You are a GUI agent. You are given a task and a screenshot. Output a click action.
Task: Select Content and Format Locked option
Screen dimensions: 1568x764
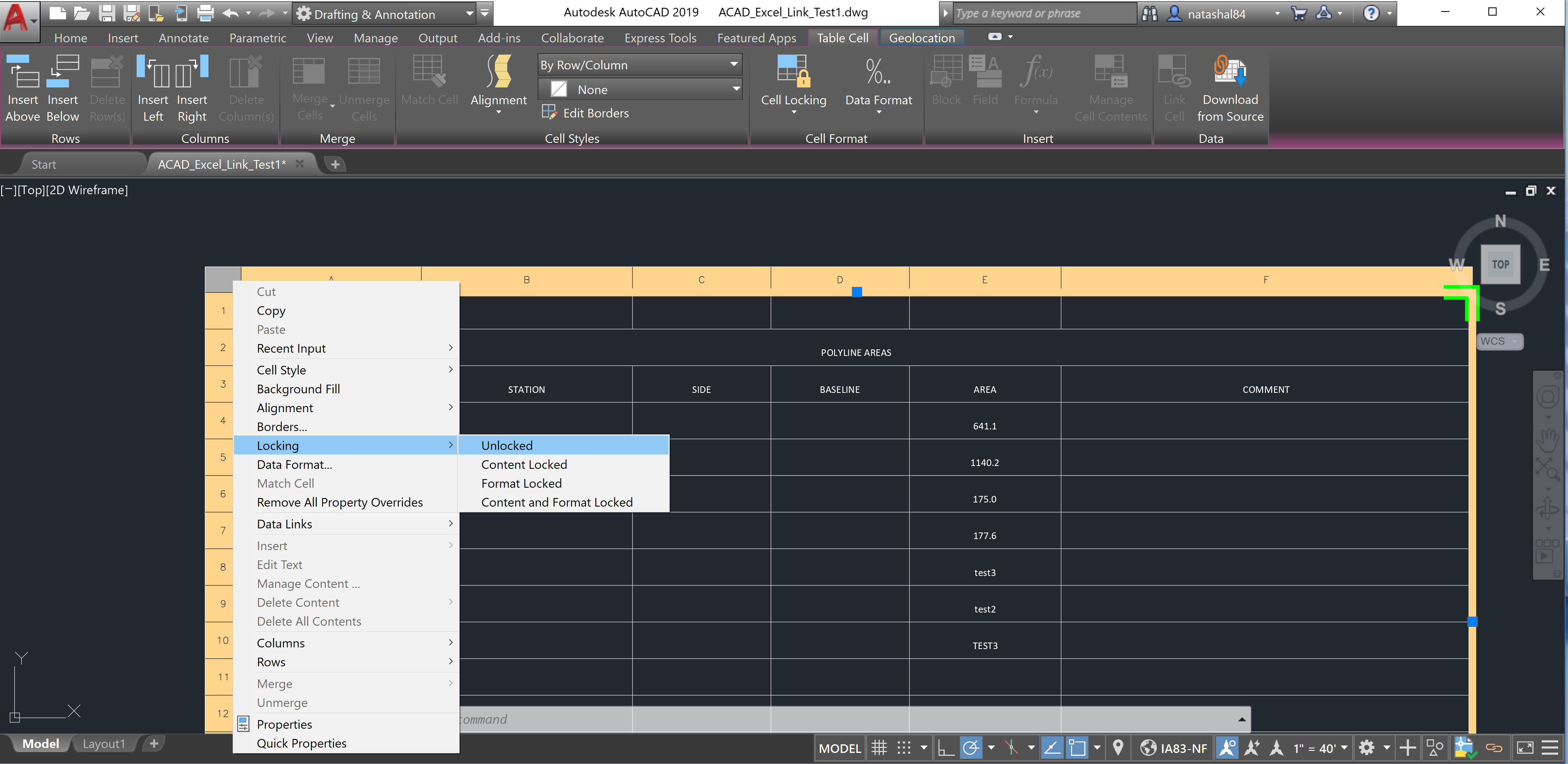click(556, 502)
